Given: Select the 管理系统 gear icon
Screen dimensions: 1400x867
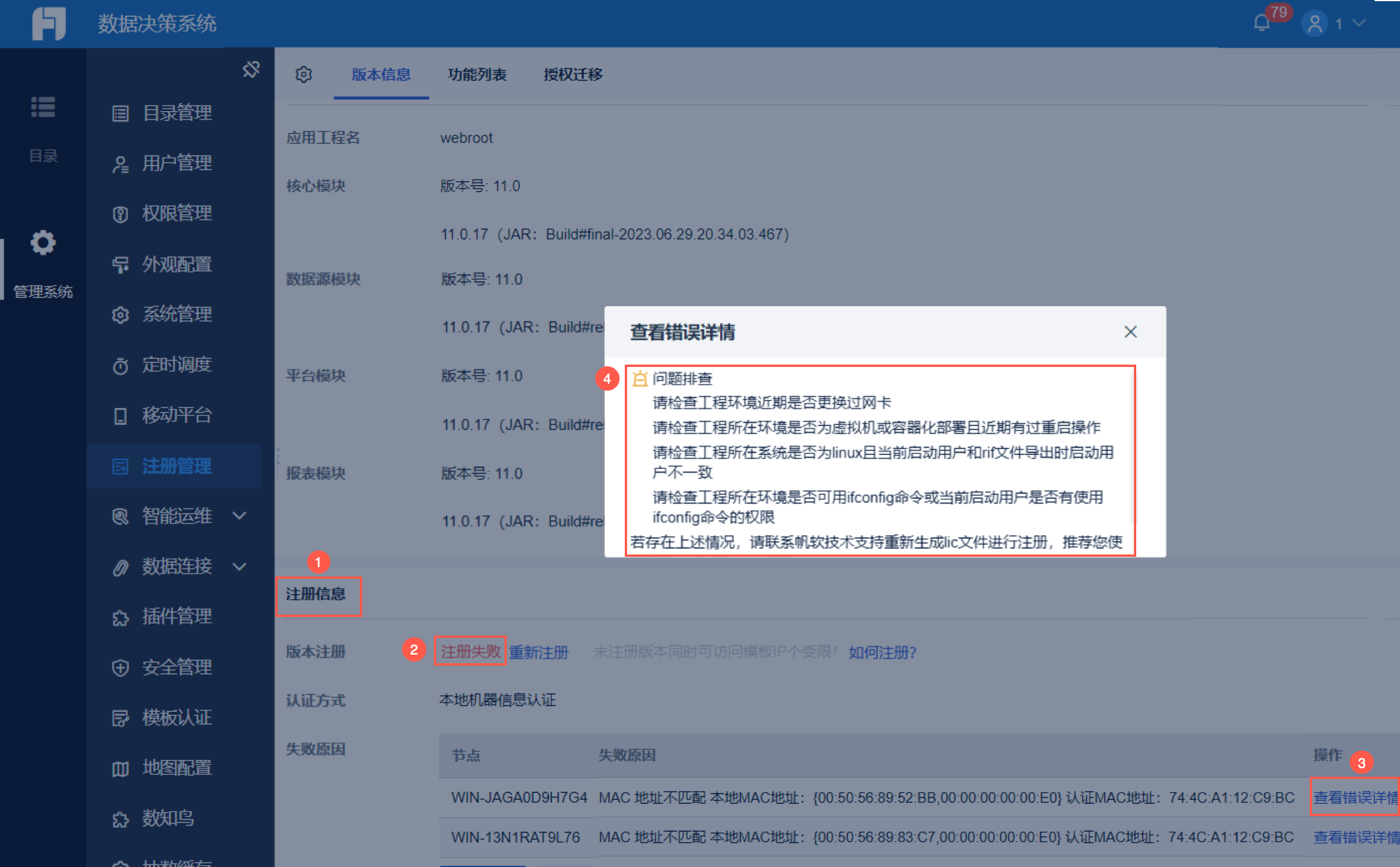Looking at the screenshot, I should pyautogui.click(x=43, y=243).
